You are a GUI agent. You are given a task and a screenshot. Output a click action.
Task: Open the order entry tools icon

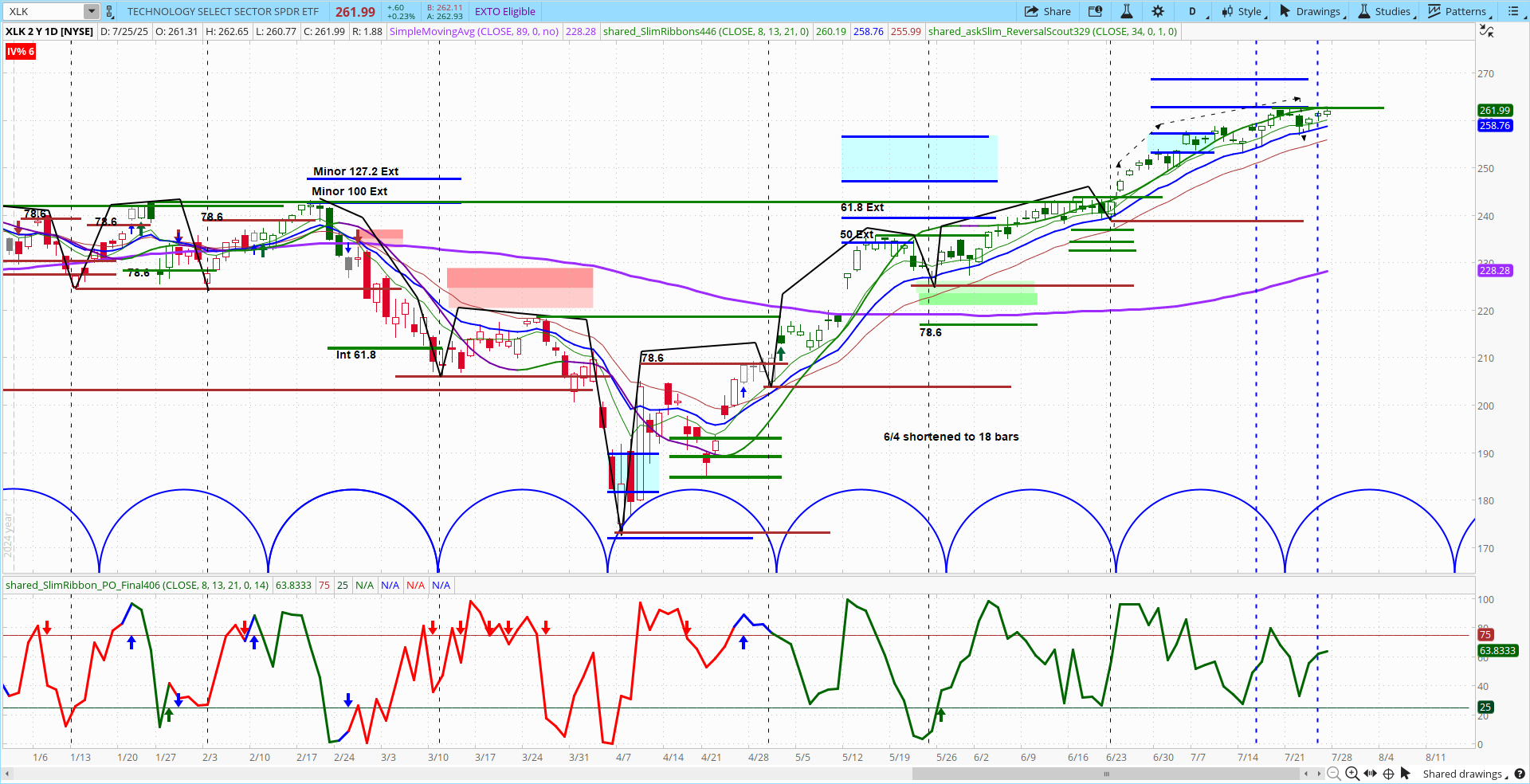pyautogui.click(x=1096, y=11)
